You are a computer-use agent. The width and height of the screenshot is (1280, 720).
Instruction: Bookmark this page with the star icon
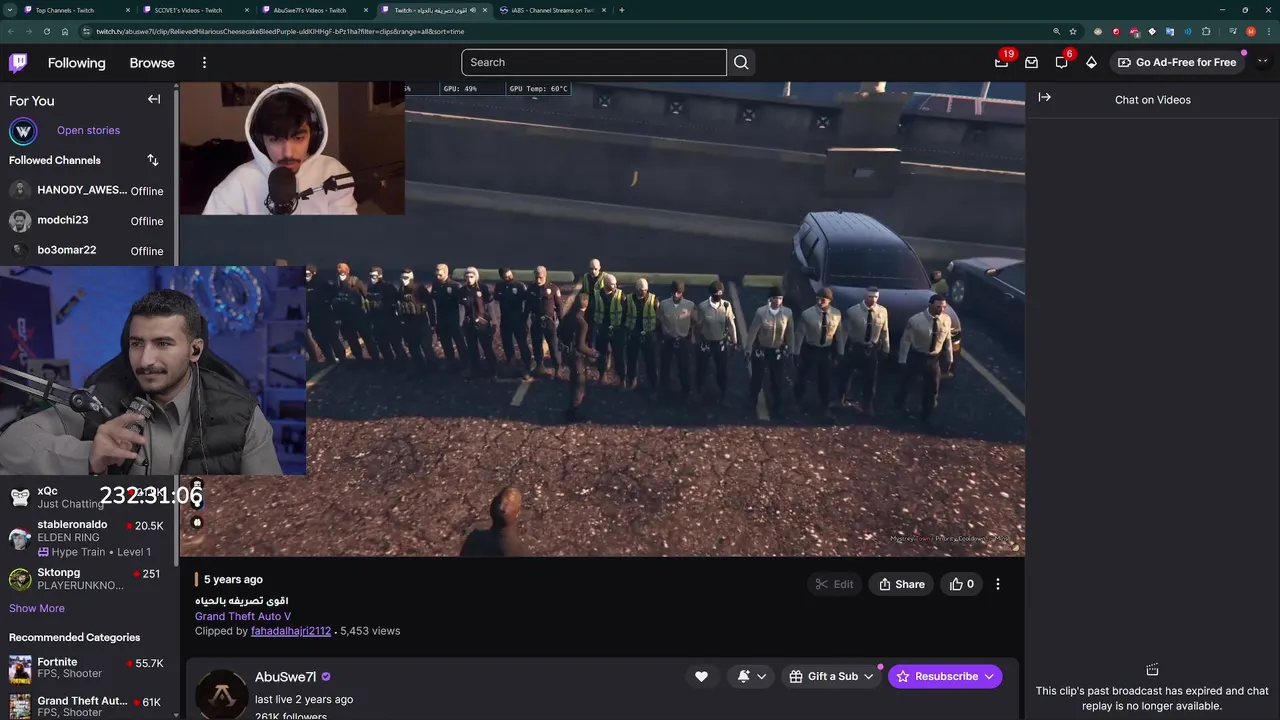(1073, 31)
